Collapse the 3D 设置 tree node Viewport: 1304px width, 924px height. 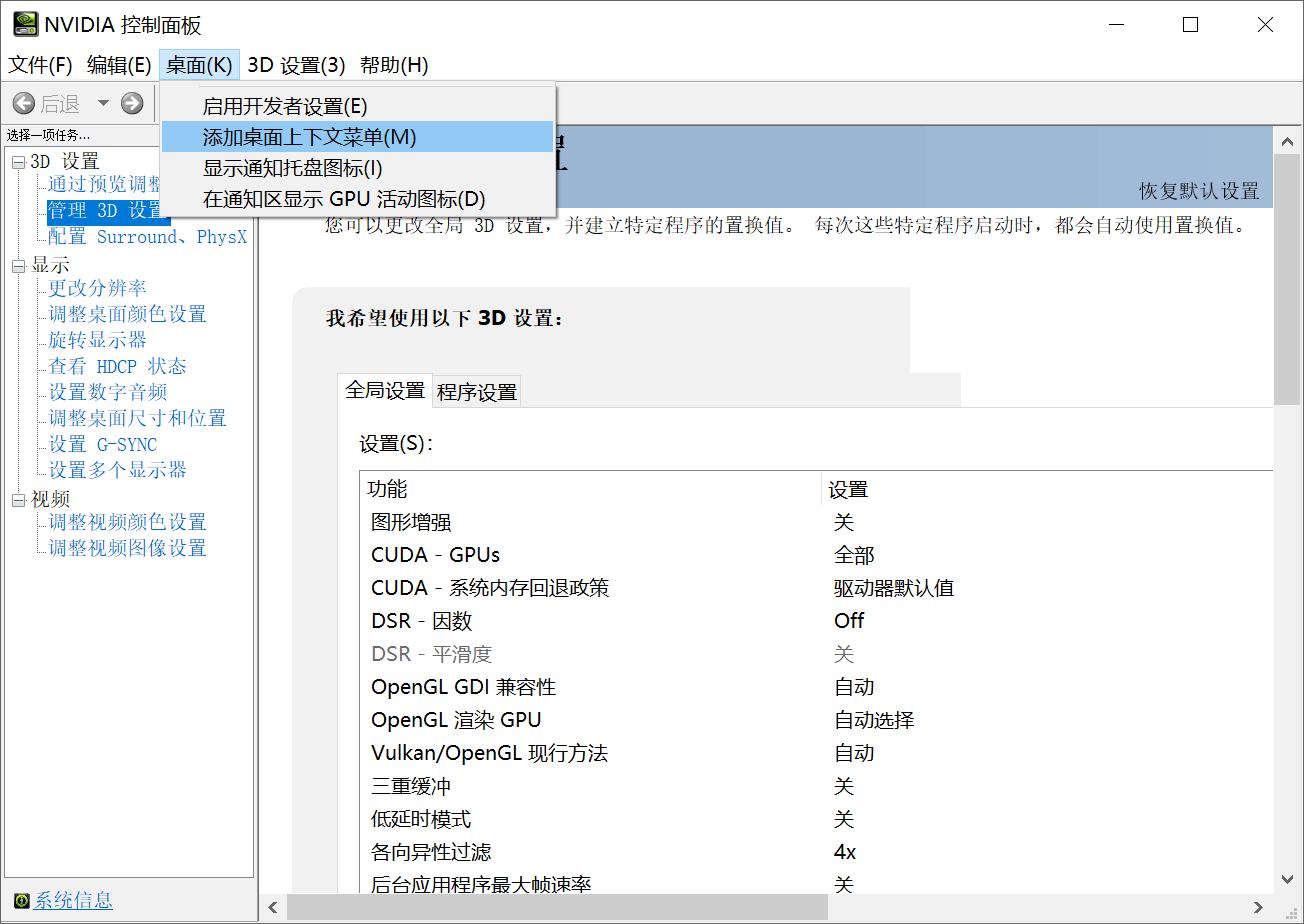coord(18,162)
